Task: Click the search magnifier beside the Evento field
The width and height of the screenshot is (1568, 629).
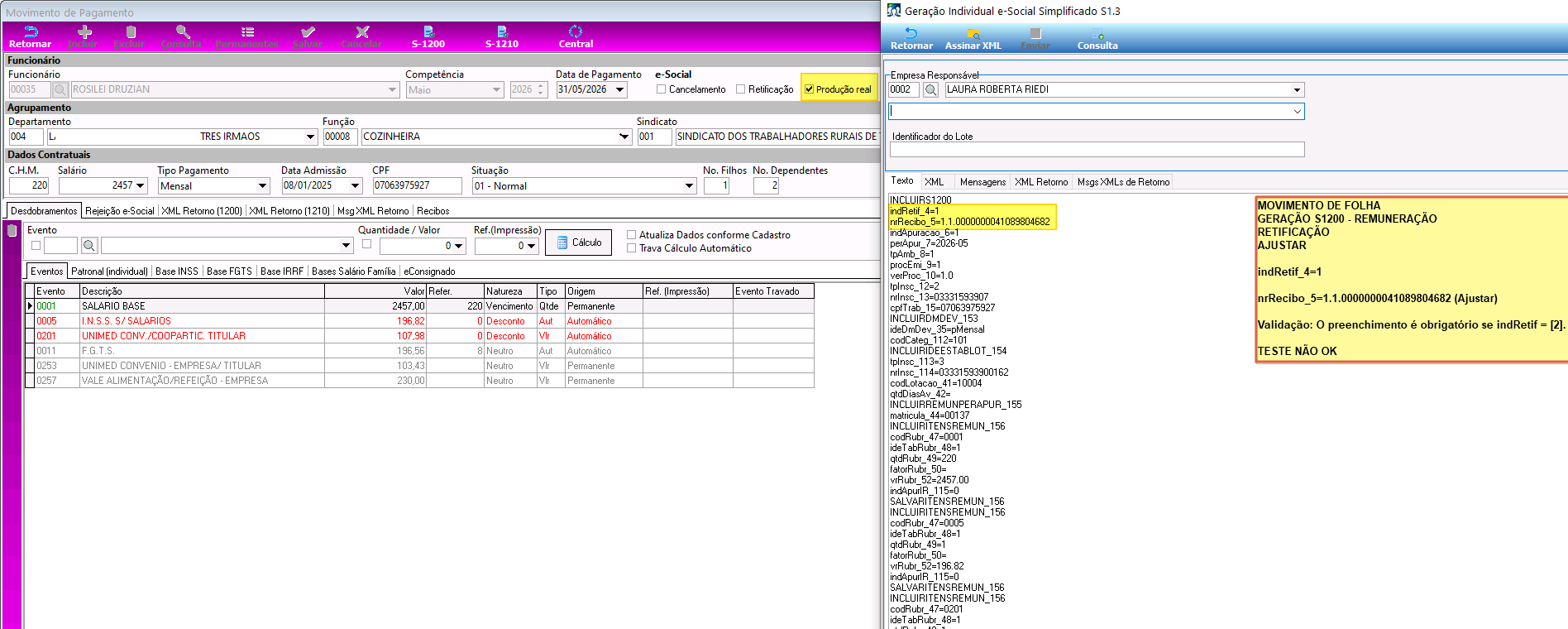Action: 89,245
